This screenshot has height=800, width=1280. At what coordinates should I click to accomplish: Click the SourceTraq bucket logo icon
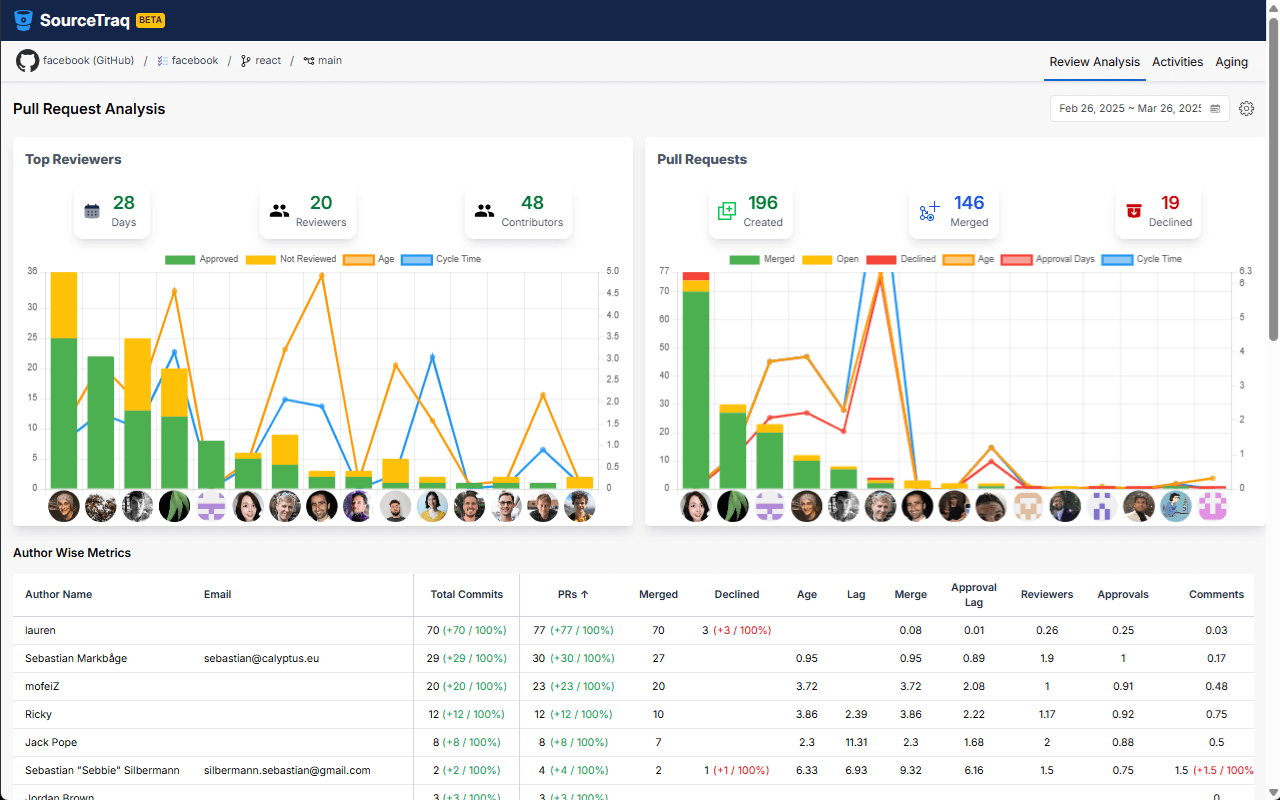[24, 20]
